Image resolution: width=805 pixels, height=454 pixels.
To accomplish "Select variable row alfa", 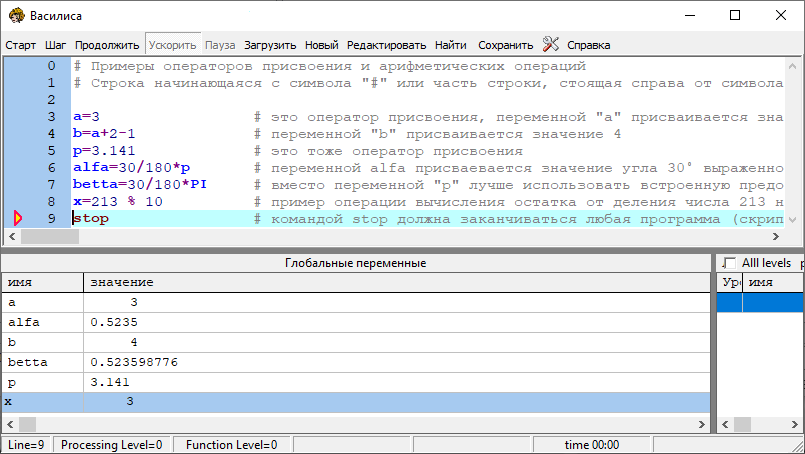I will 356,323.
